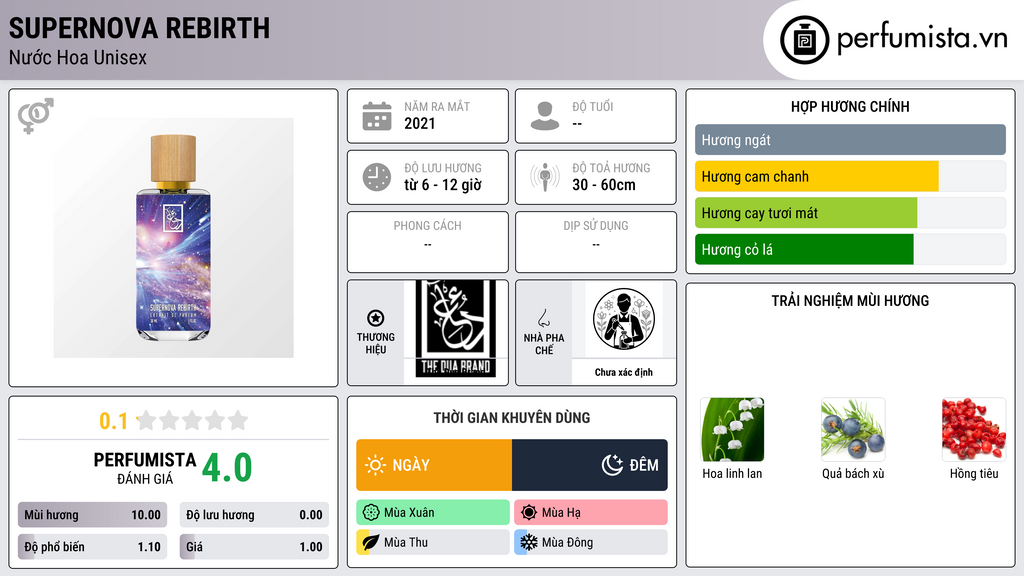Click the star badge icon above Thương hiệu
The height and width of the screenshot is (576, 1024).
(376, 318)
